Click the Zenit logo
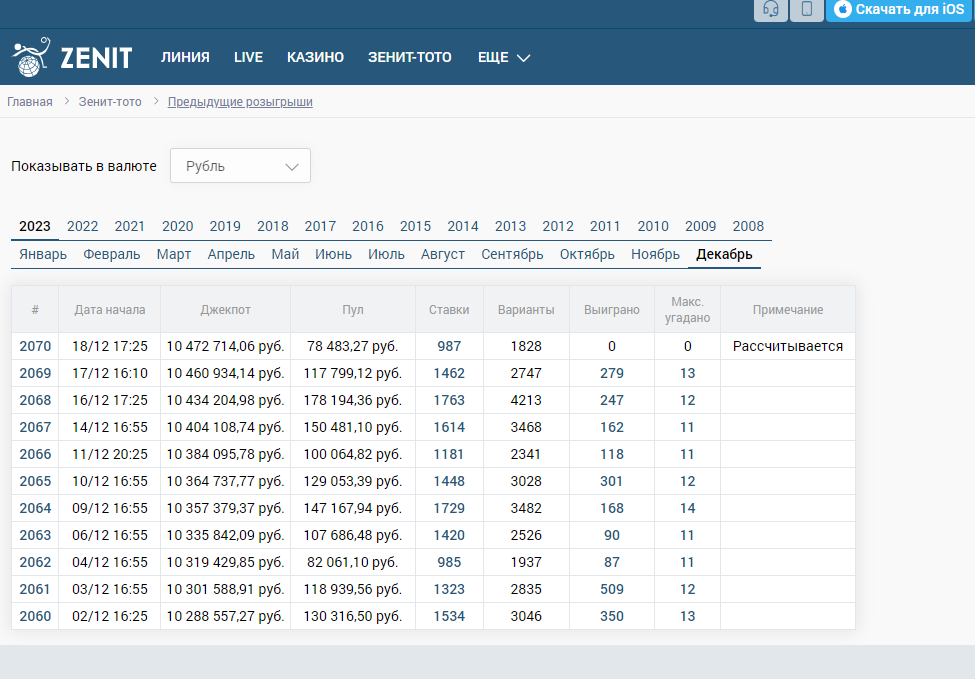 [x=72, y=57]
